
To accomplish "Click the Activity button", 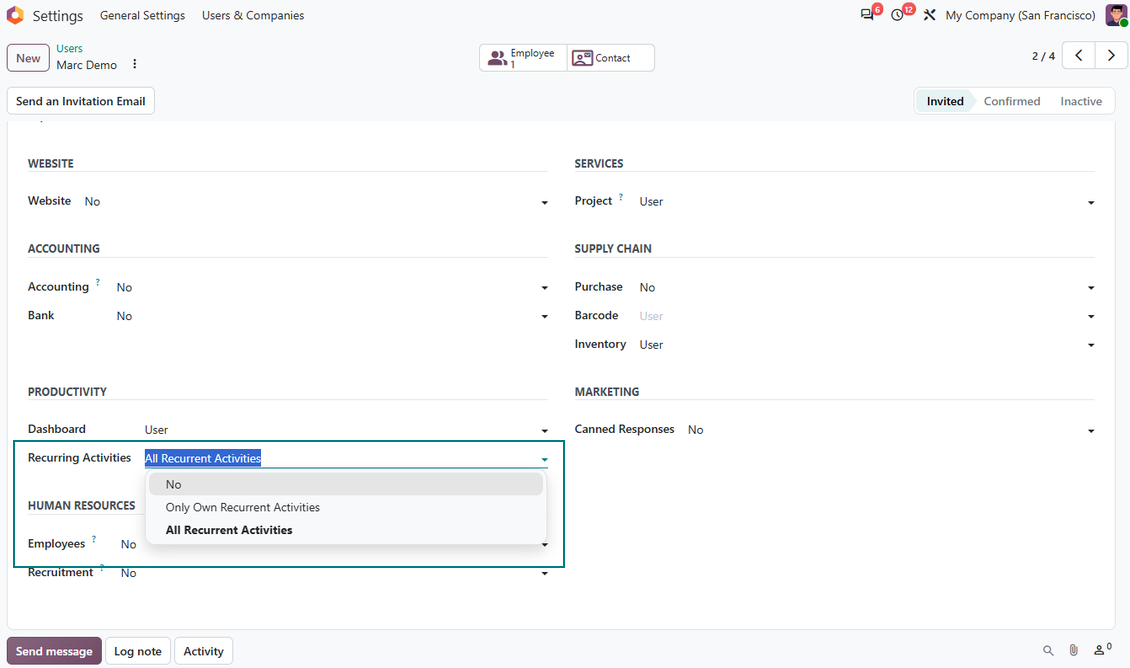I will point(203,651).
